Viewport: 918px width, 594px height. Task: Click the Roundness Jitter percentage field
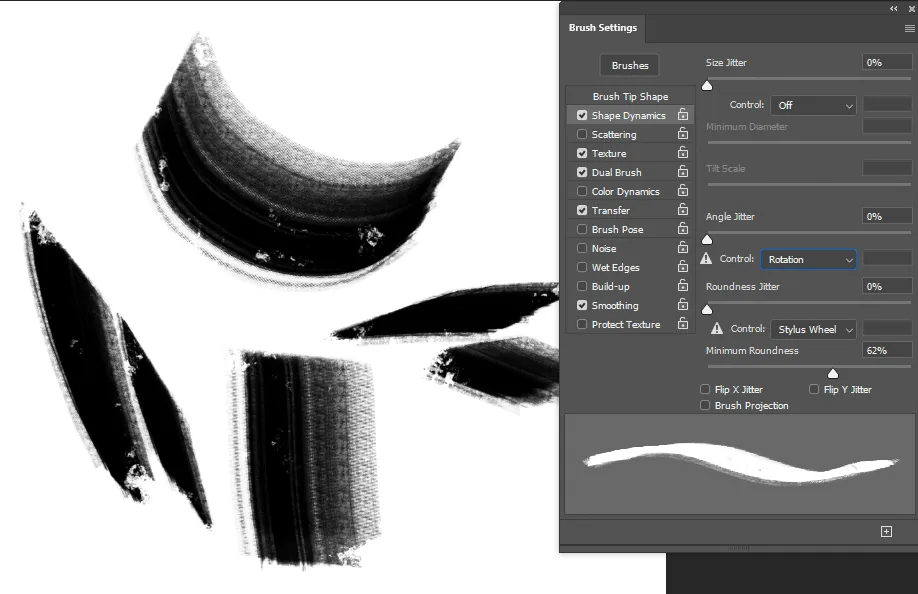886,286
